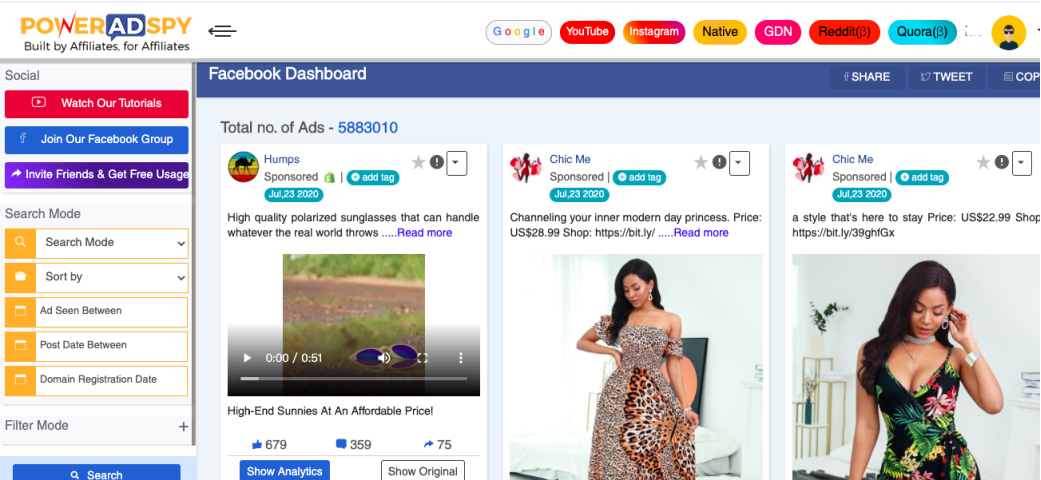Open Humps ad options dropdown arrow

pos(457,163)
